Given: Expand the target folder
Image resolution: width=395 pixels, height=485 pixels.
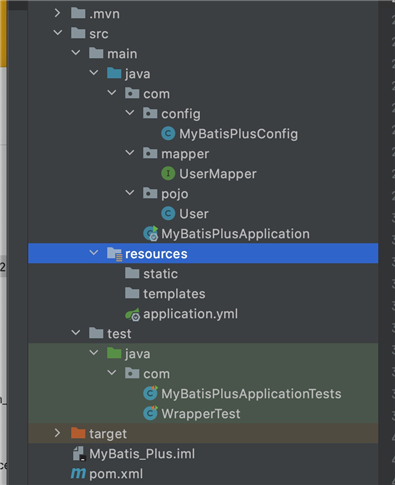Looking at the screenshot, I should 57,433.
